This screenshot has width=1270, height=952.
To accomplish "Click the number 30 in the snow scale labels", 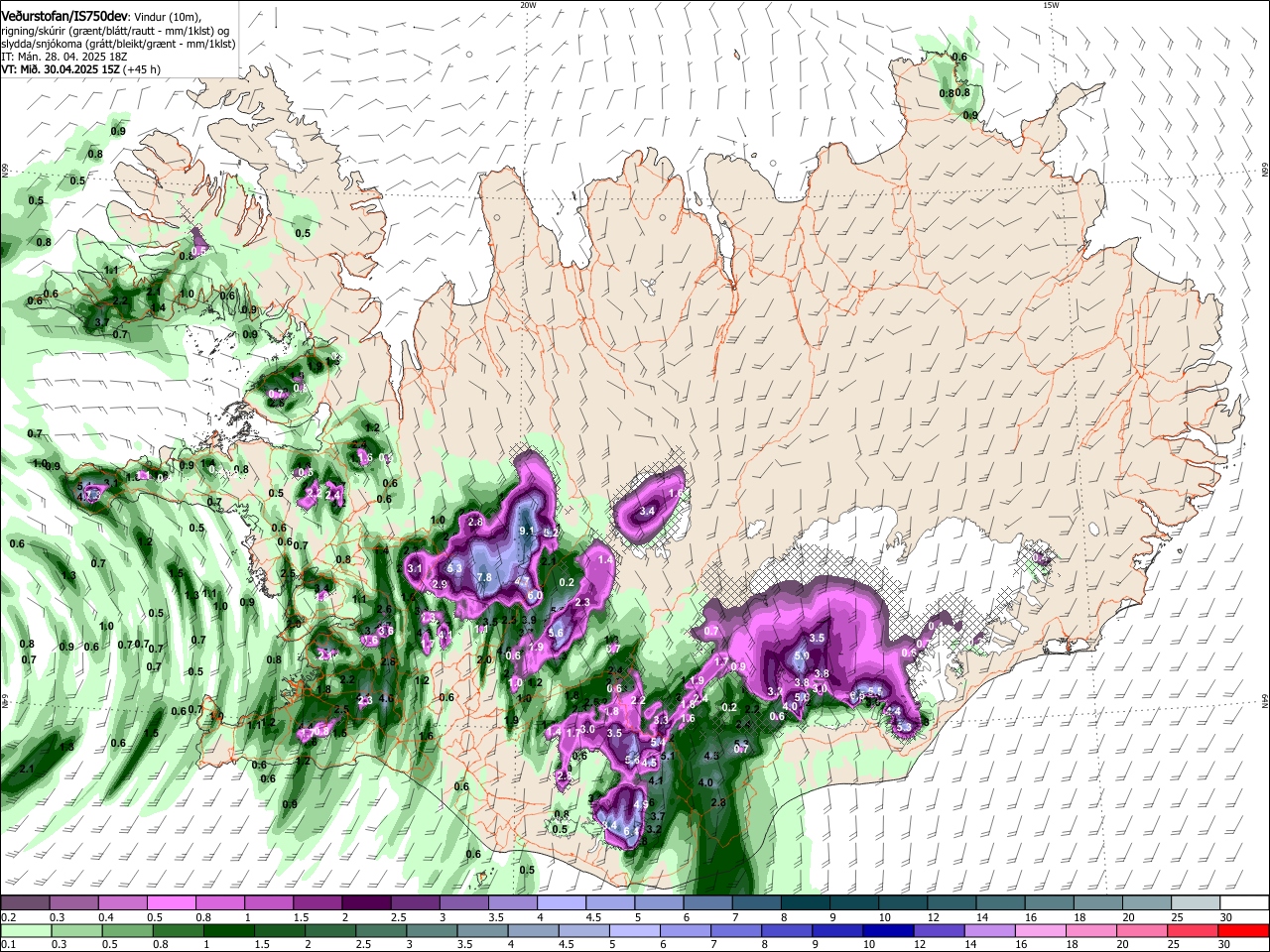I will tap(1226, 917).
